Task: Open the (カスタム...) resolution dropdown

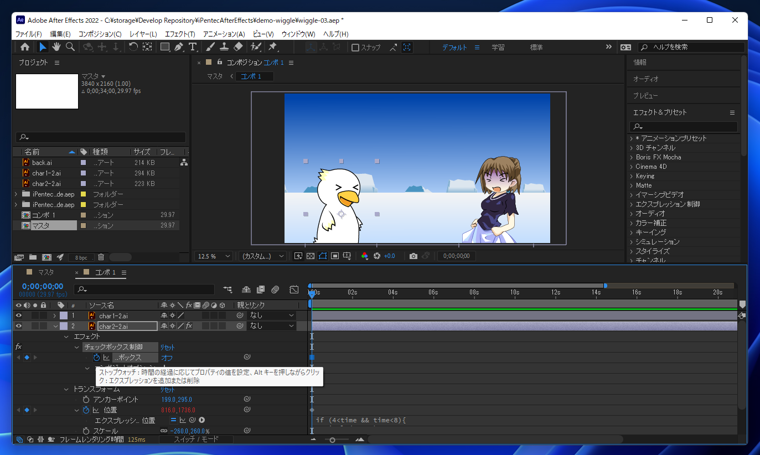Action: coord(262,256)
